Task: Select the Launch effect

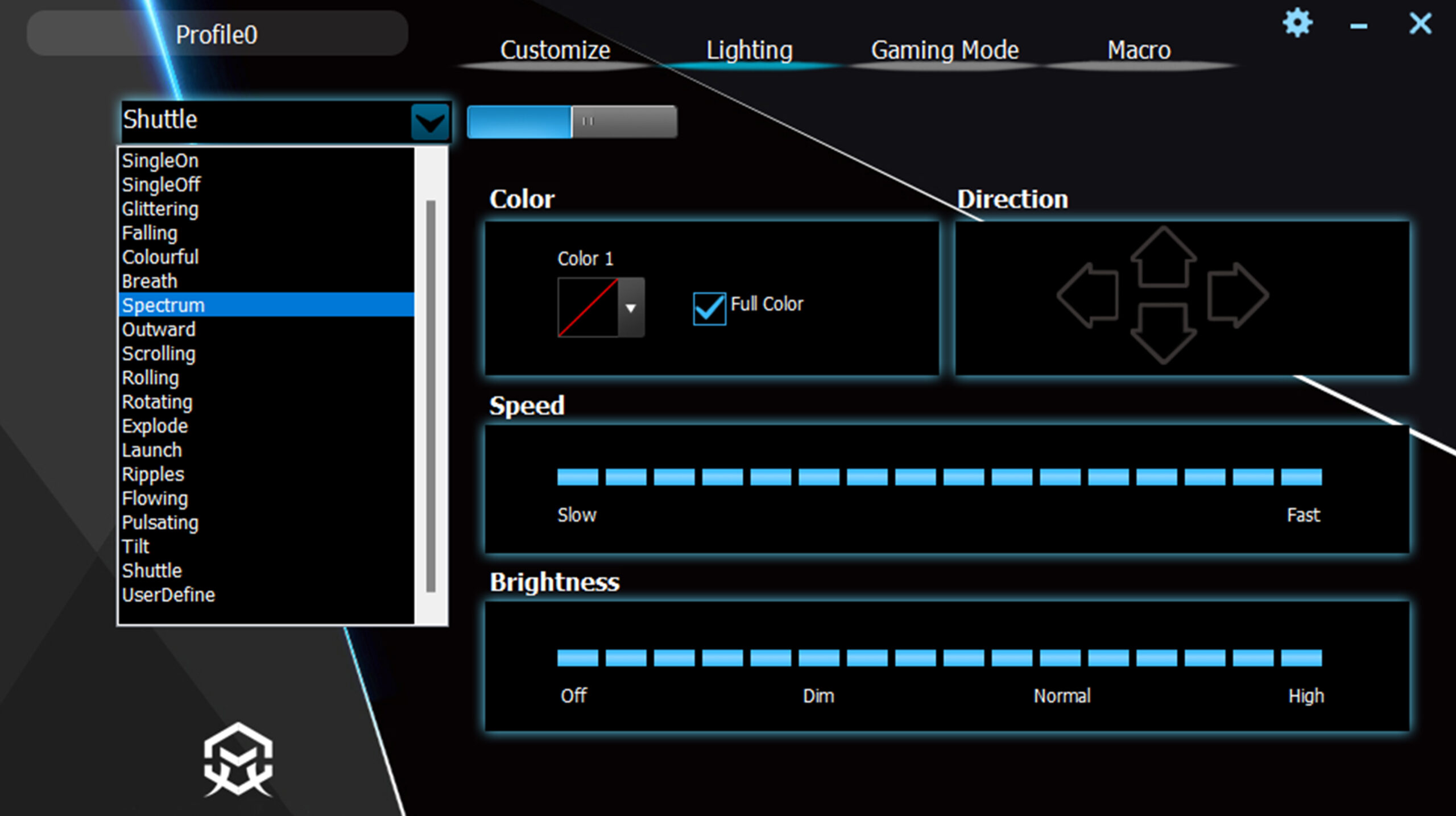Action: [266, 450]
